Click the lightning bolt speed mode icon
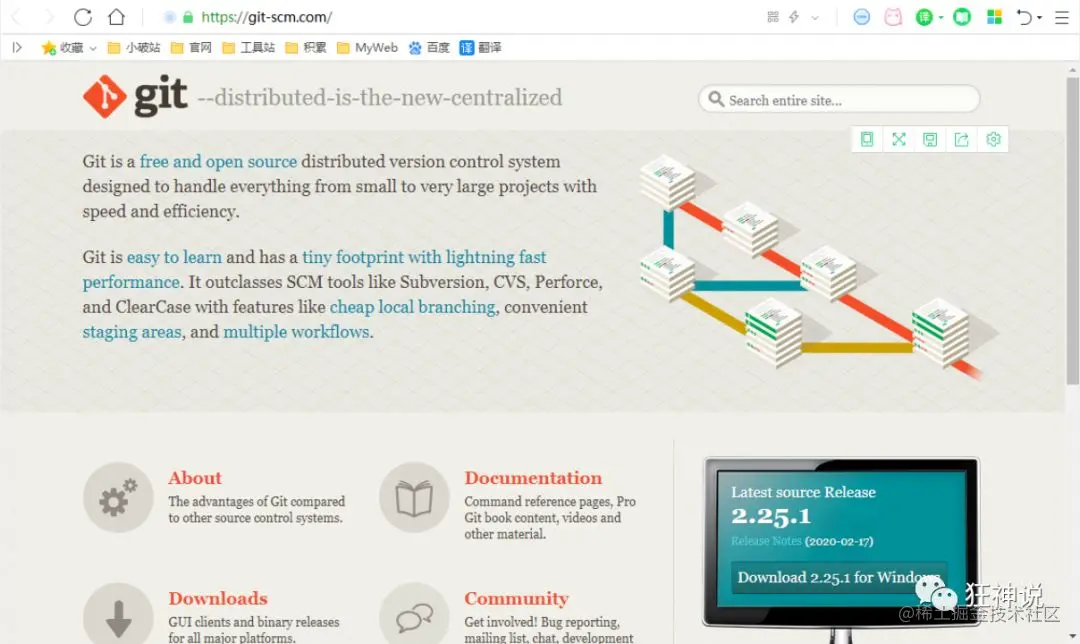The height and width of the screenshot is (644, 1080). pos(794,17)
